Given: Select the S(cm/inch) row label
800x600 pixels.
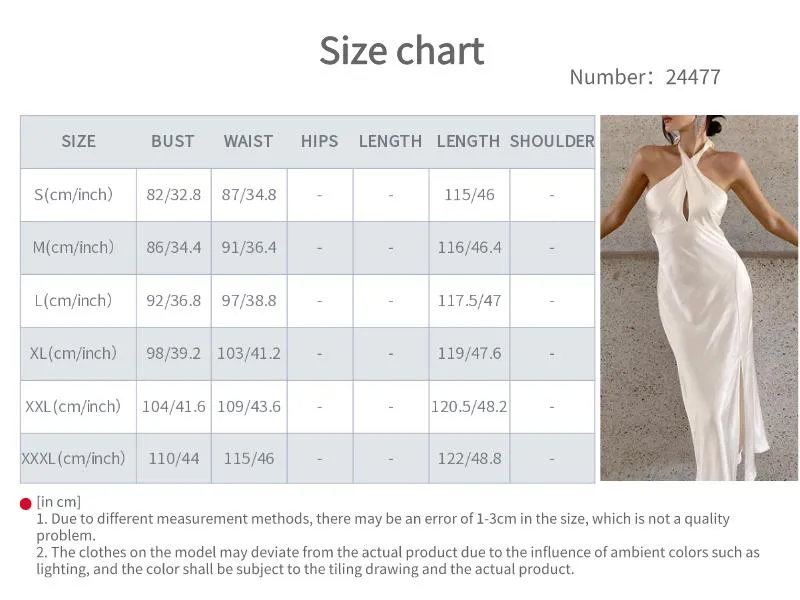Looking at the screenshot, I should (x=73, y=194).
